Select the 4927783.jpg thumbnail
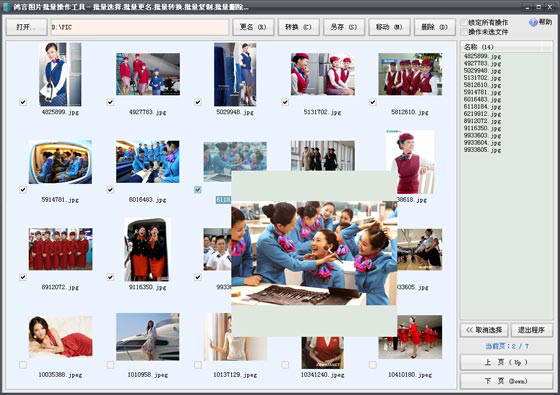 [x=148, y=74]
